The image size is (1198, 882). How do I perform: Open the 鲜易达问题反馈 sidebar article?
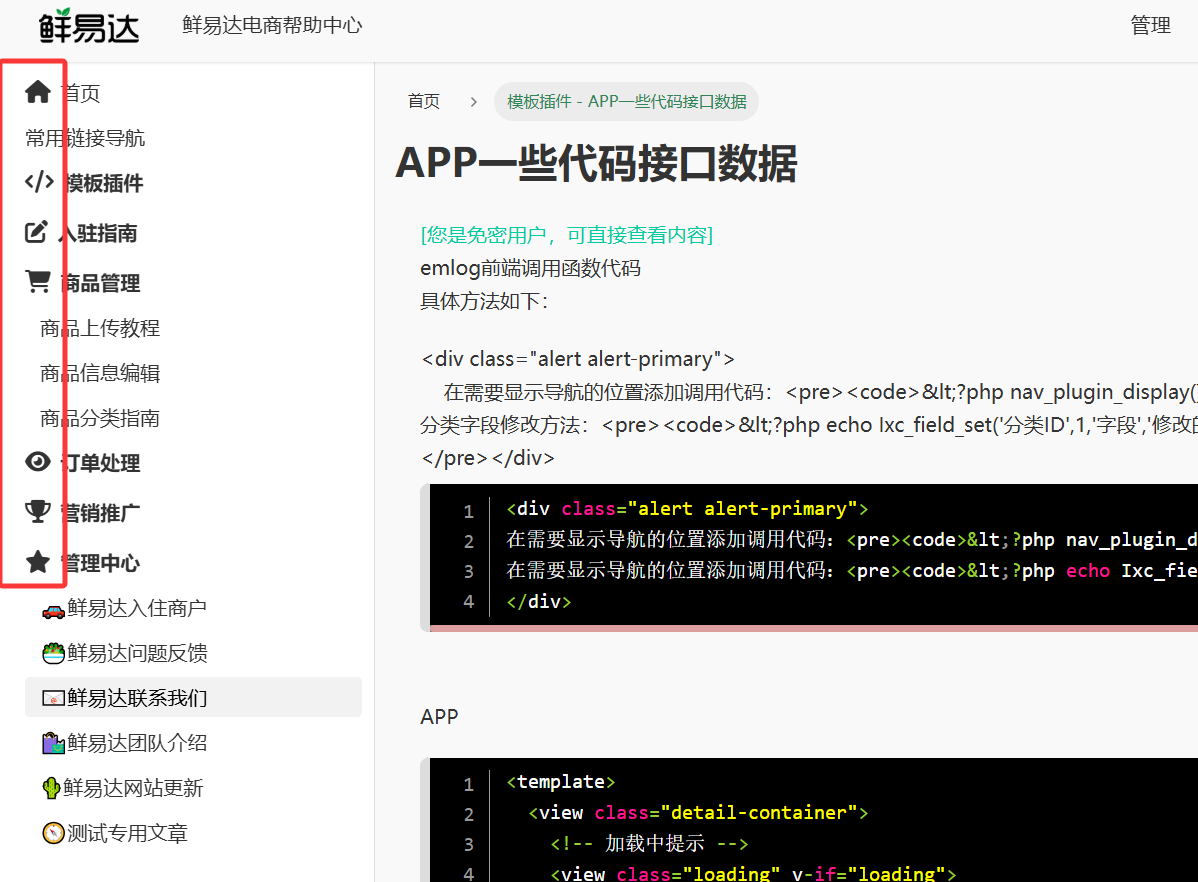point(137,653)
